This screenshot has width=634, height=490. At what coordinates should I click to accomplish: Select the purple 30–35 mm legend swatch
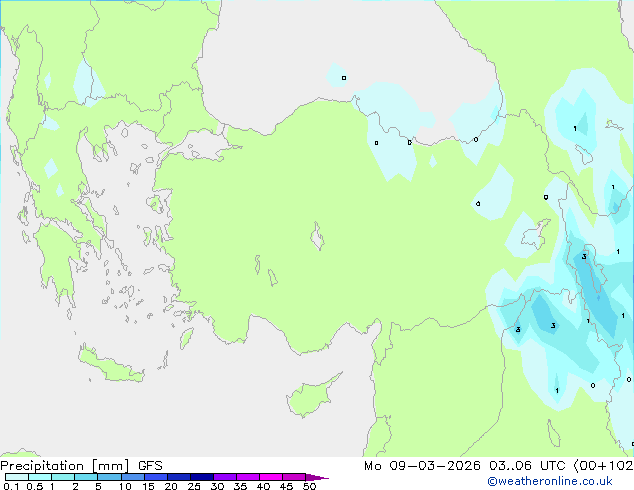225,477
